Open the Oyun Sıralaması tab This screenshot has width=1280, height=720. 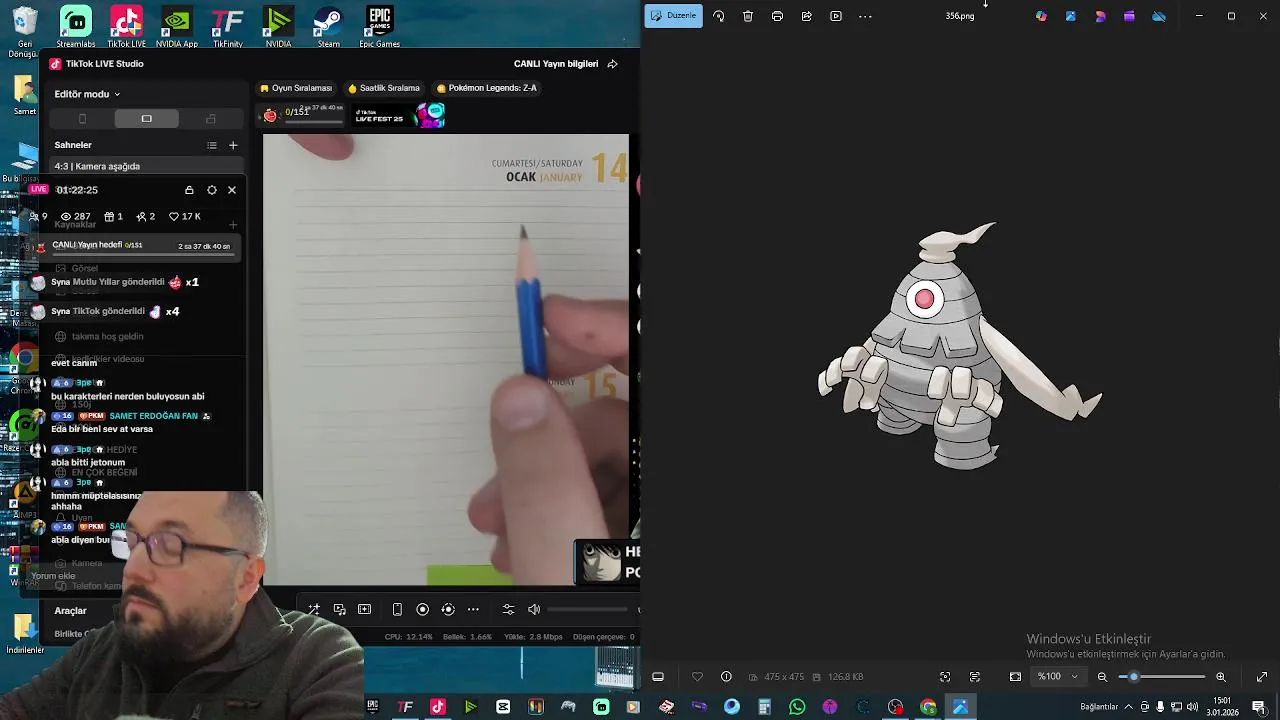pos(296,88)
